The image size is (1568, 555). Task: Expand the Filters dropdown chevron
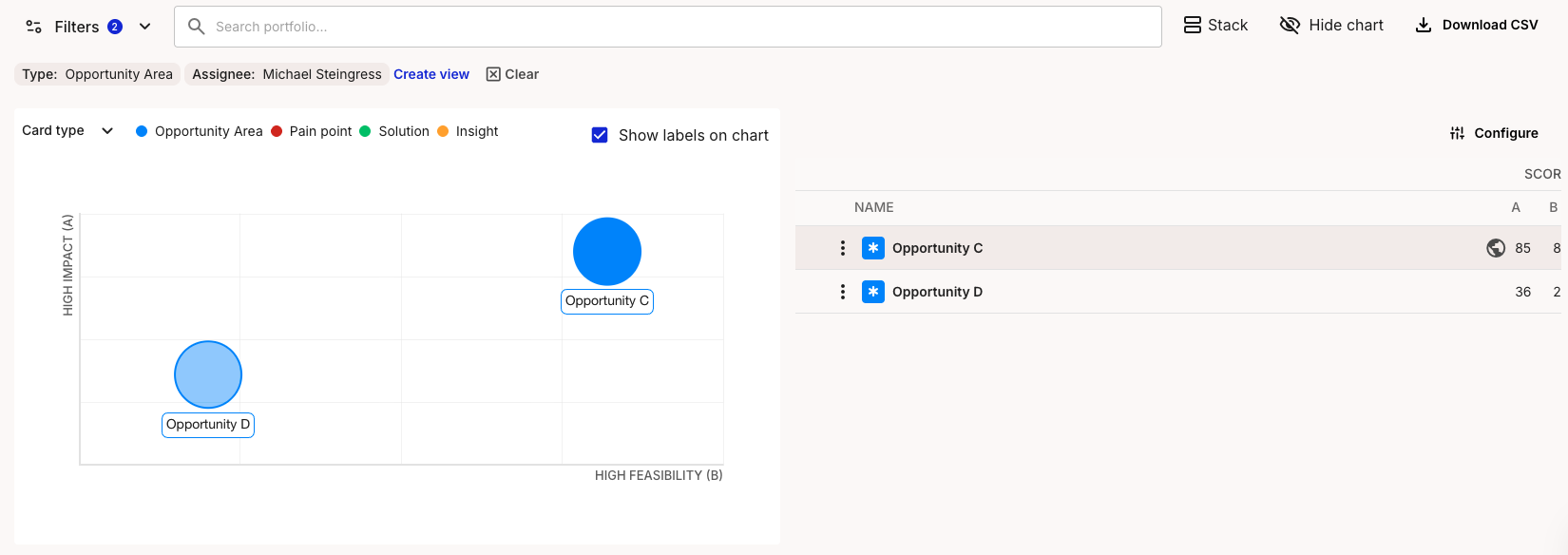point(144,27)
